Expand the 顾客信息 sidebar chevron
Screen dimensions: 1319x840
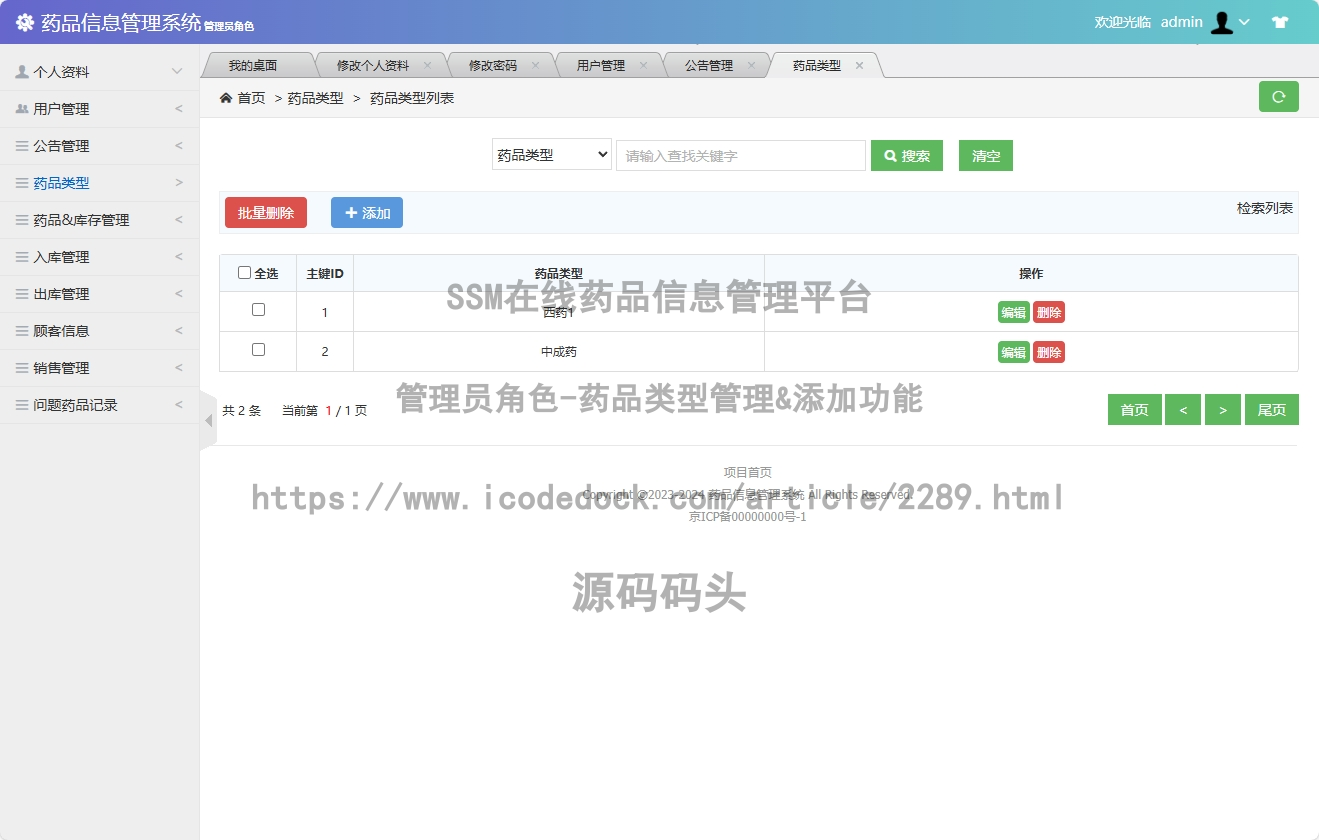pyautogui.click(x=179, y=331)
